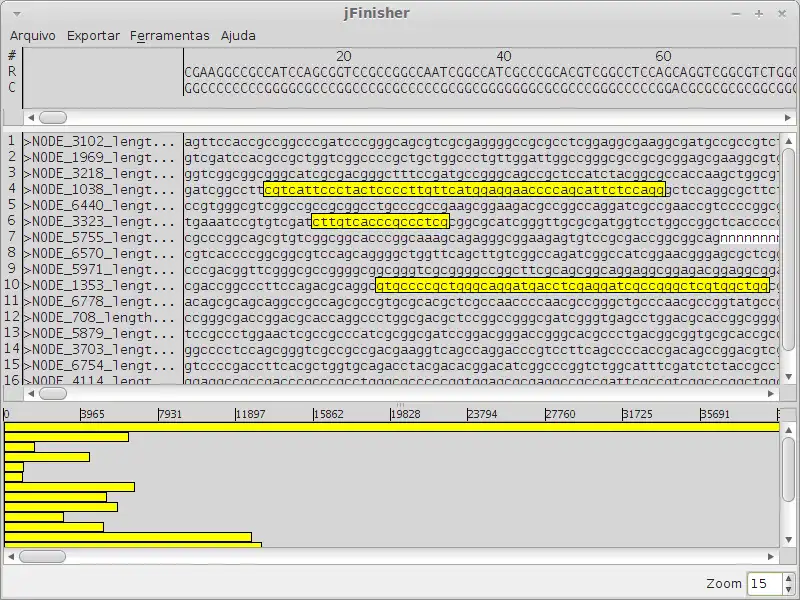Click down arrow of coverage chart vertical scrollbar

coord(788,540)
